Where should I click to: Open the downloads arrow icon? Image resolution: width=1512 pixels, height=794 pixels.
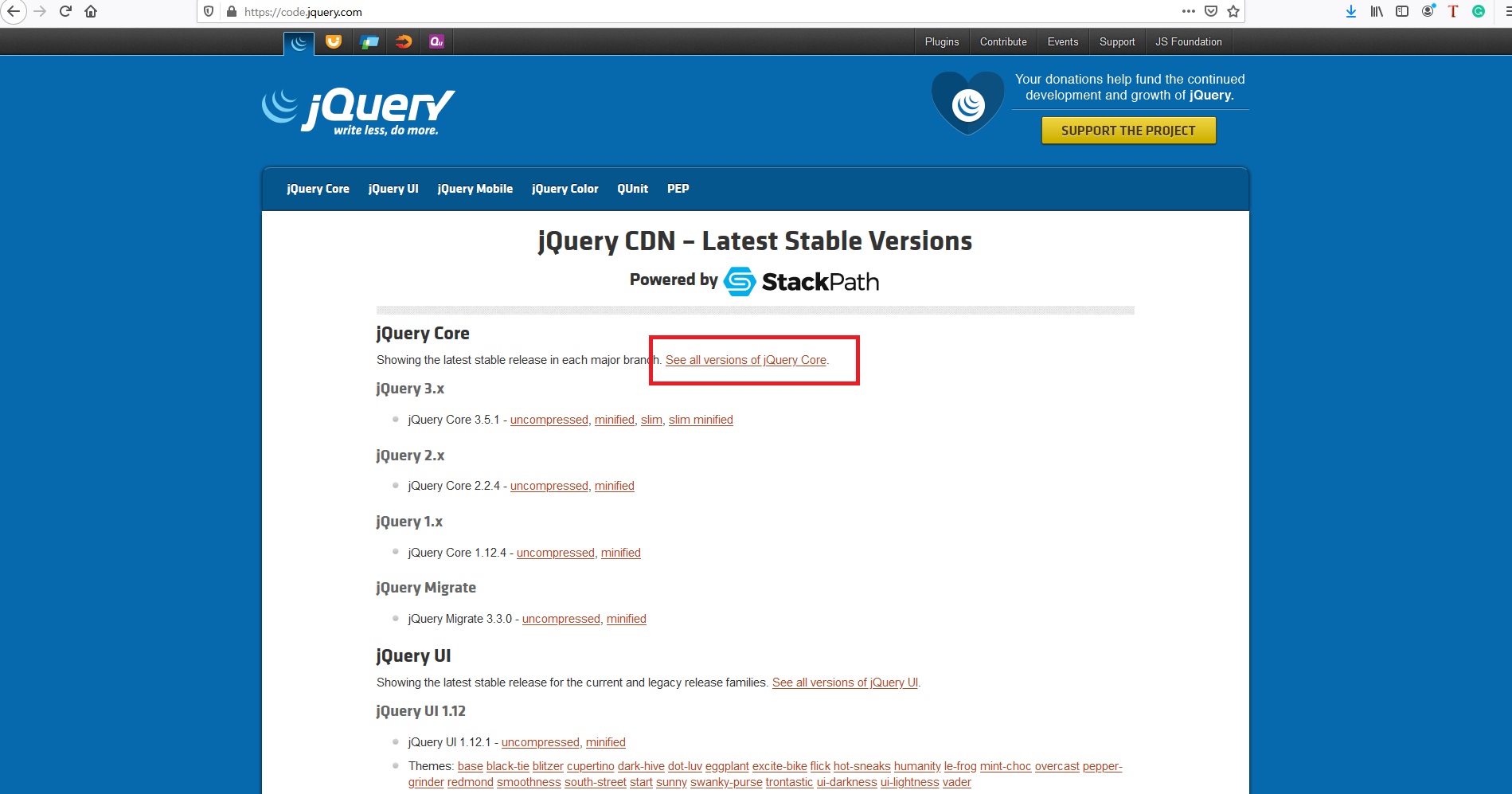(1351, 11)
